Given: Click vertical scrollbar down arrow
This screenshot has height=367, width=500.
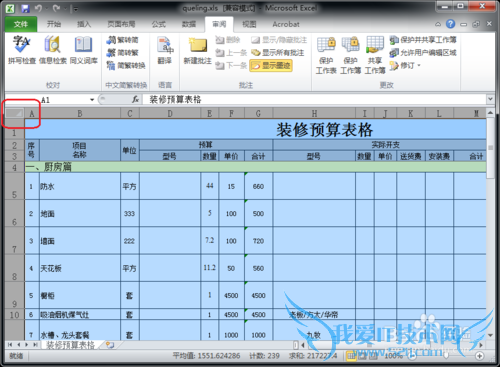Looking at the screenshot, I should click(490, 335).
